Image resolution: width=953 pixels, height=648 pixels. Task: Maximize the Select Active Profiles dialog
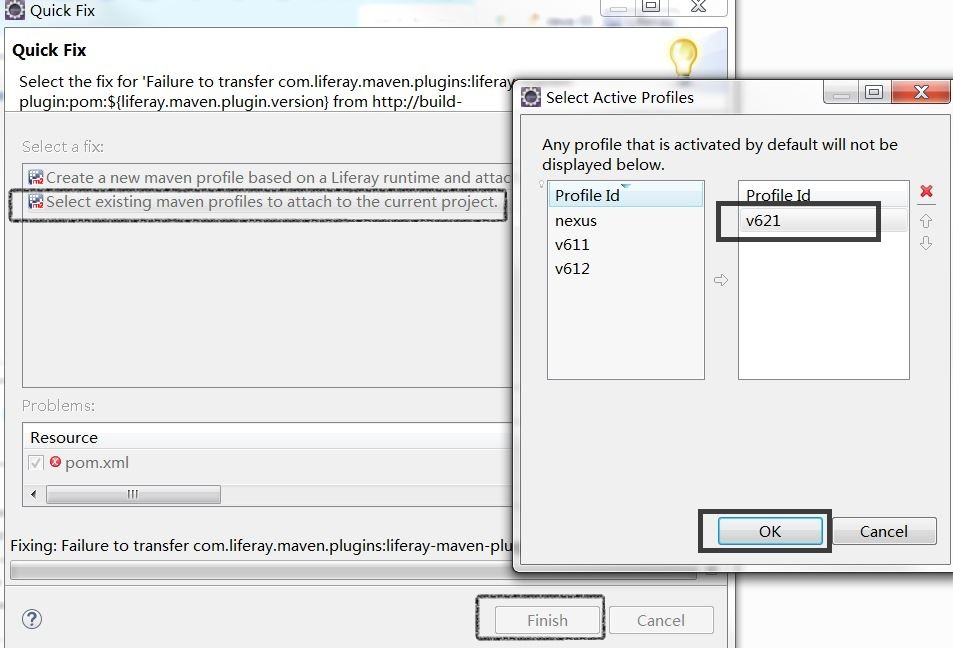pyautogui.click(x=874, y=92)
